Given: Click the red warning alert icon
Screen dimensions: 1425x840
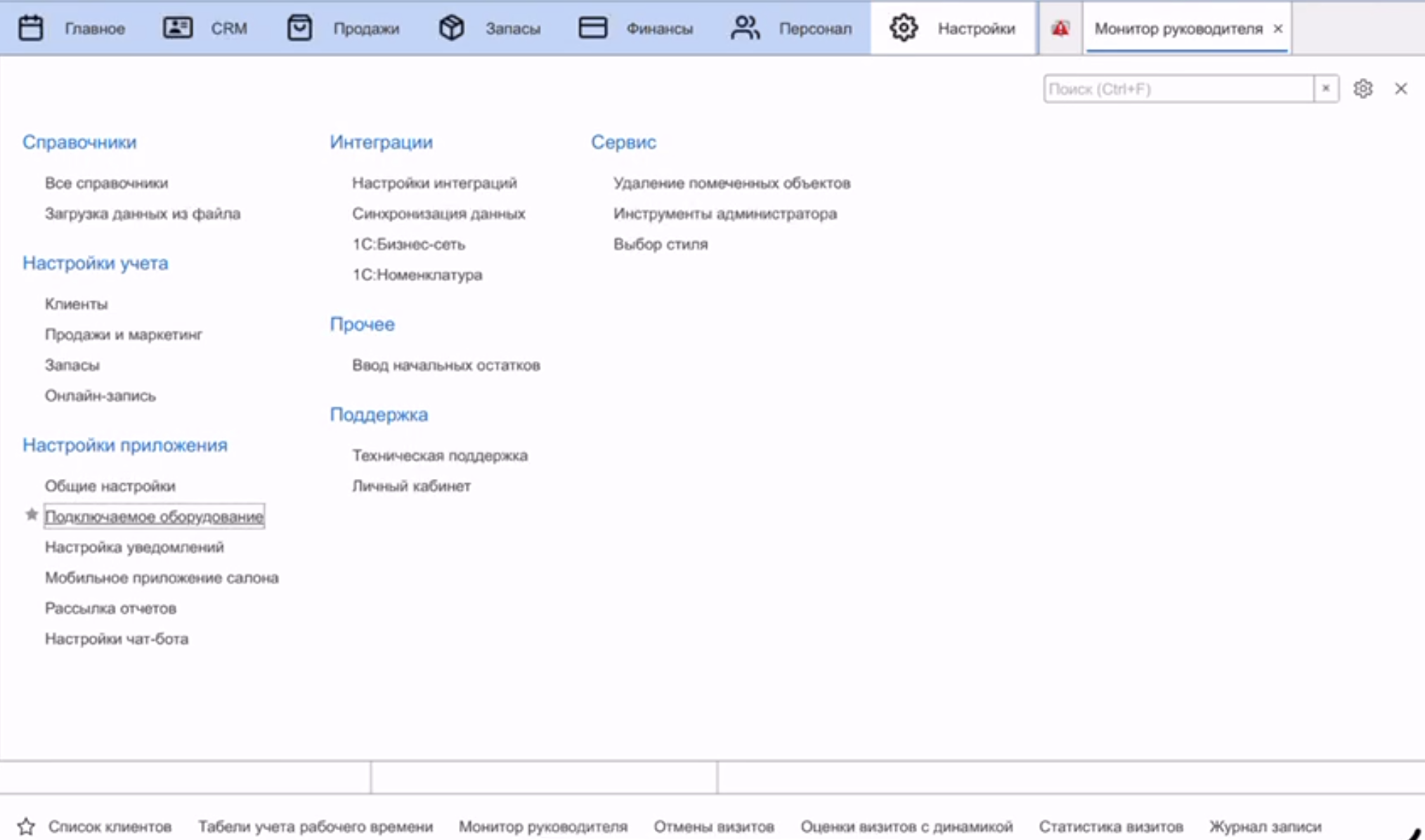Looking at the screenshot, I should [x=1060, y=29].
